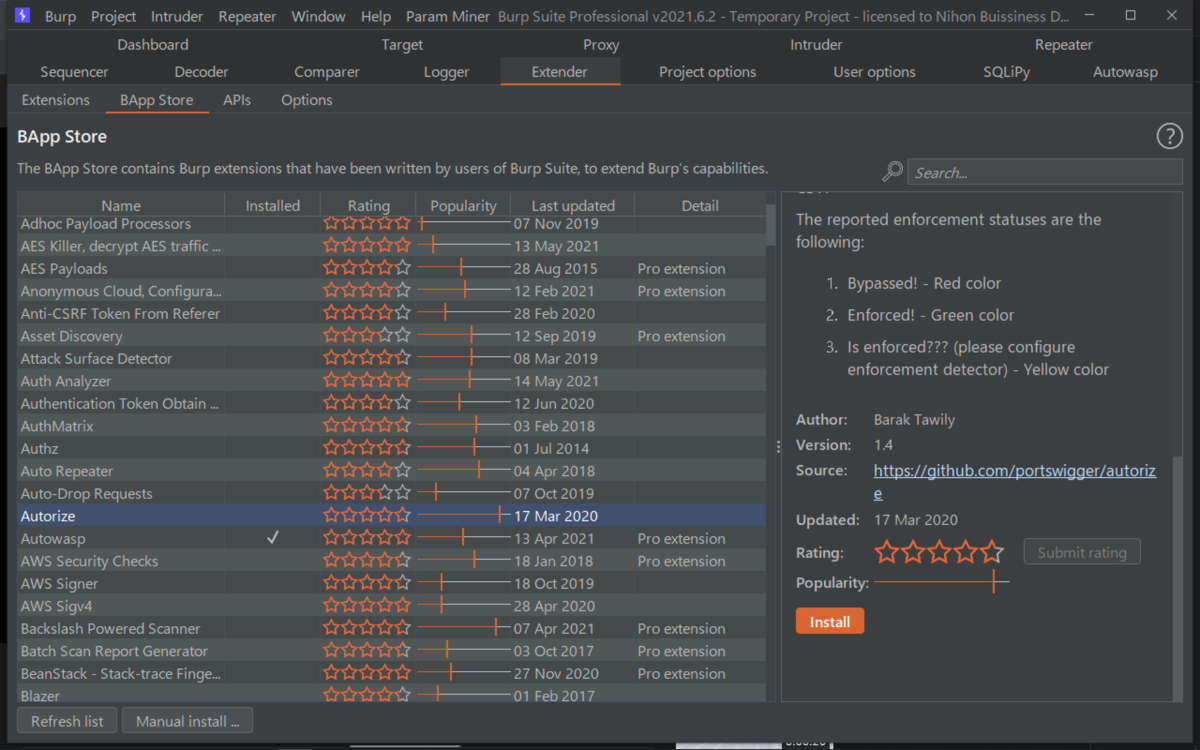Image resolution: width=1200 pixels, height=750 pixels.
Task: Open the Autowasp tab
Action: point(1125,72)
